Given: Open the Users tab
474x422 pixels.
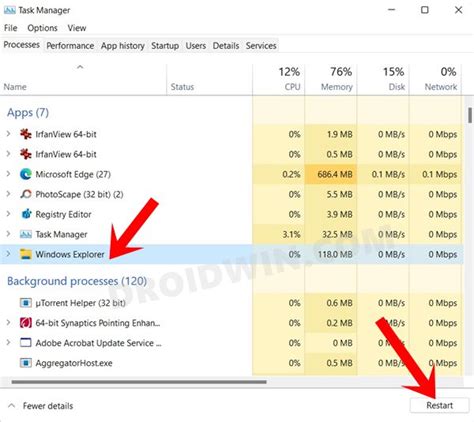Looking at the screenshot, I should click(x=196, y=46).
